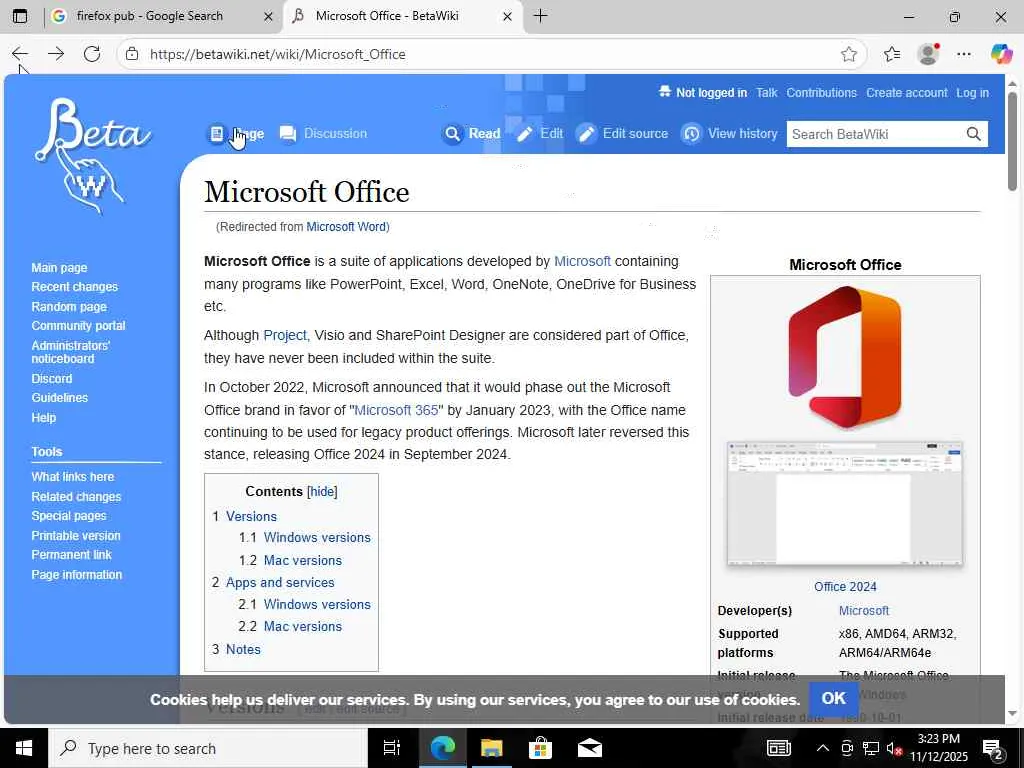The height and width of the screenshot is (768, 1024).
Task: Click the Edit tab
Action: pos(539,134)
